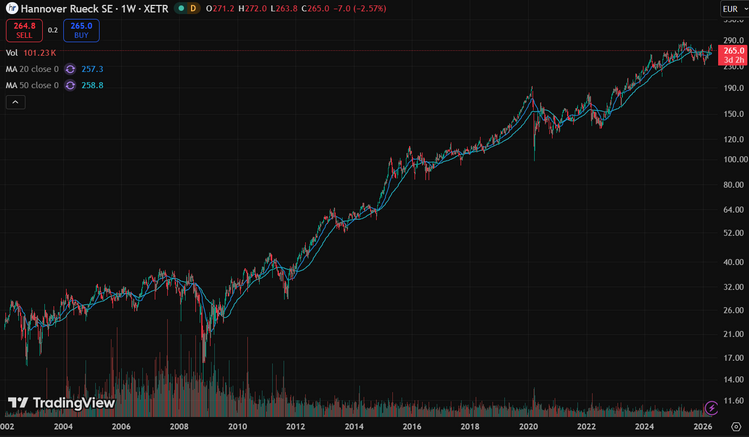This screenshot has width=749, height=437.
Task: Click the purple lightning bolt icon
Action: (711, 407)
